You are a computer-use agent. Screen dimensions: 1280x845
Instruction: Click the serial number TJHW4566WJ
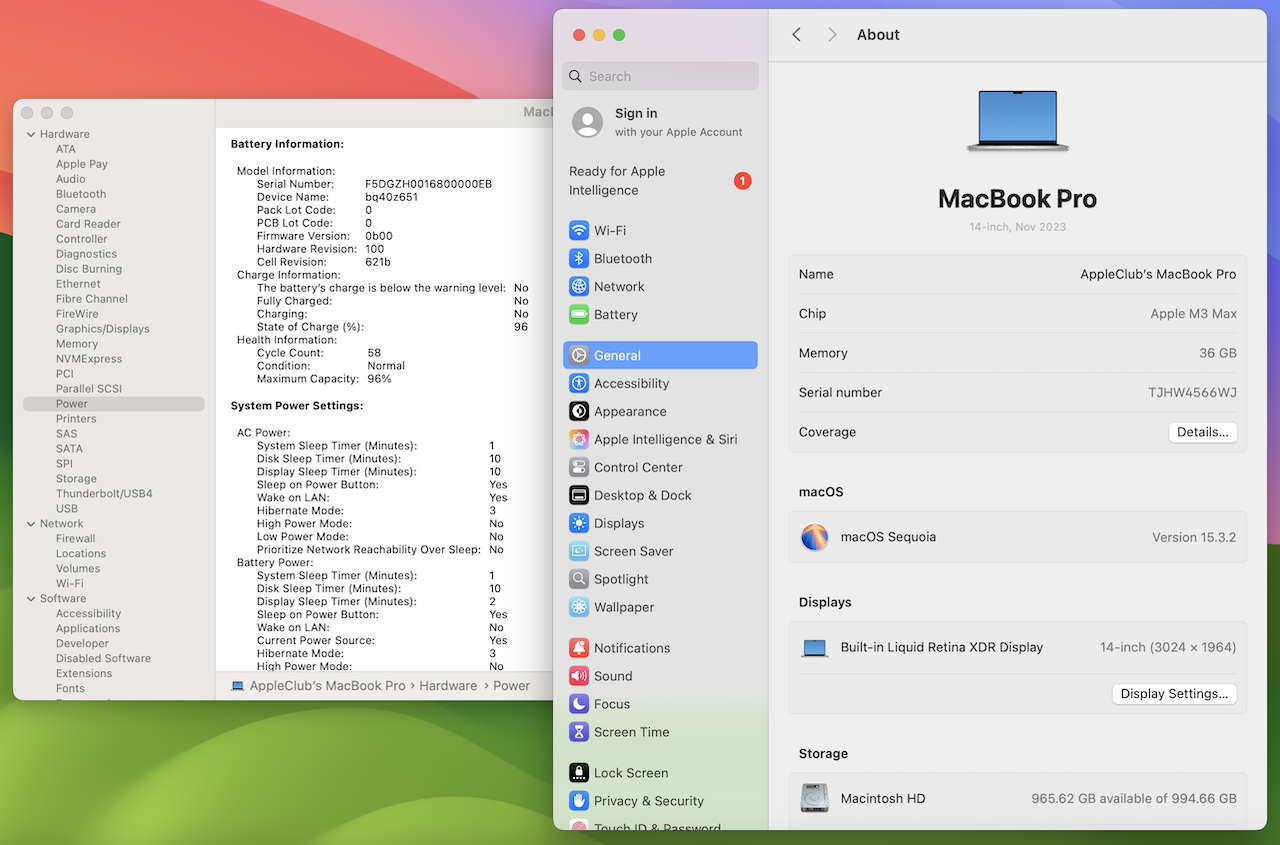1192,393
